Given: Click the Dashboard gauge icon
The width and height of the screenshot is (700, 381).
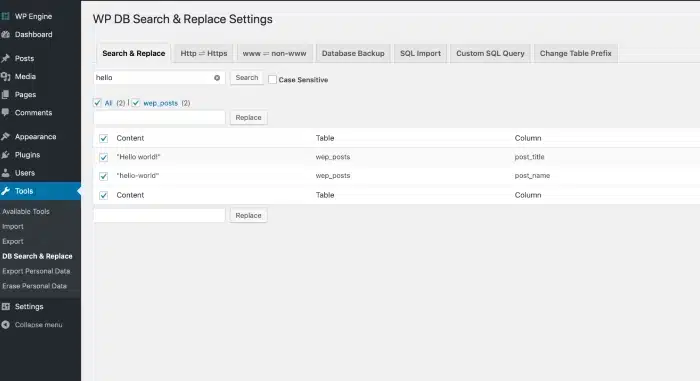Looking at the screenshot, I should coord(5,34).
